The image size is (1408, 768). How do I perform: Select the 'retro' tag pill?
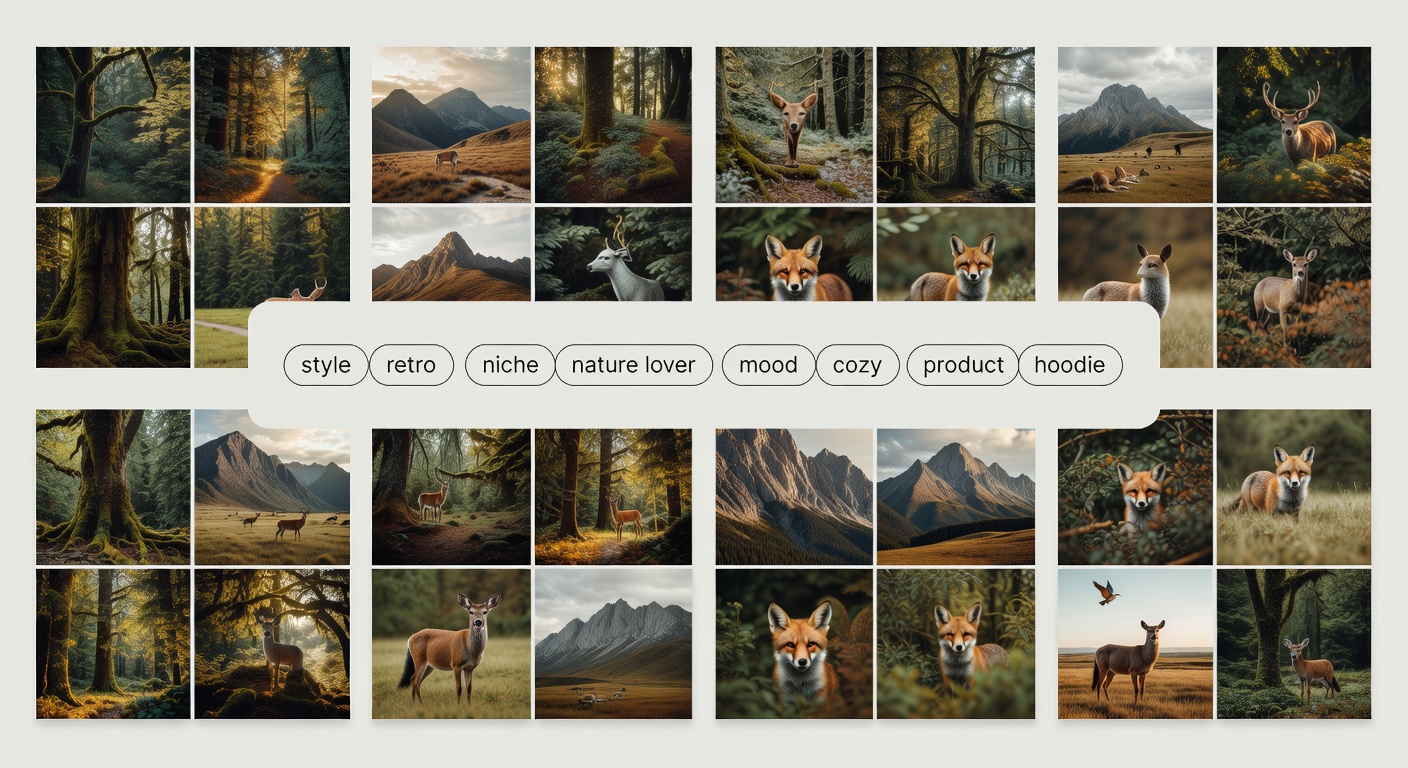click(x=411, y=365)
